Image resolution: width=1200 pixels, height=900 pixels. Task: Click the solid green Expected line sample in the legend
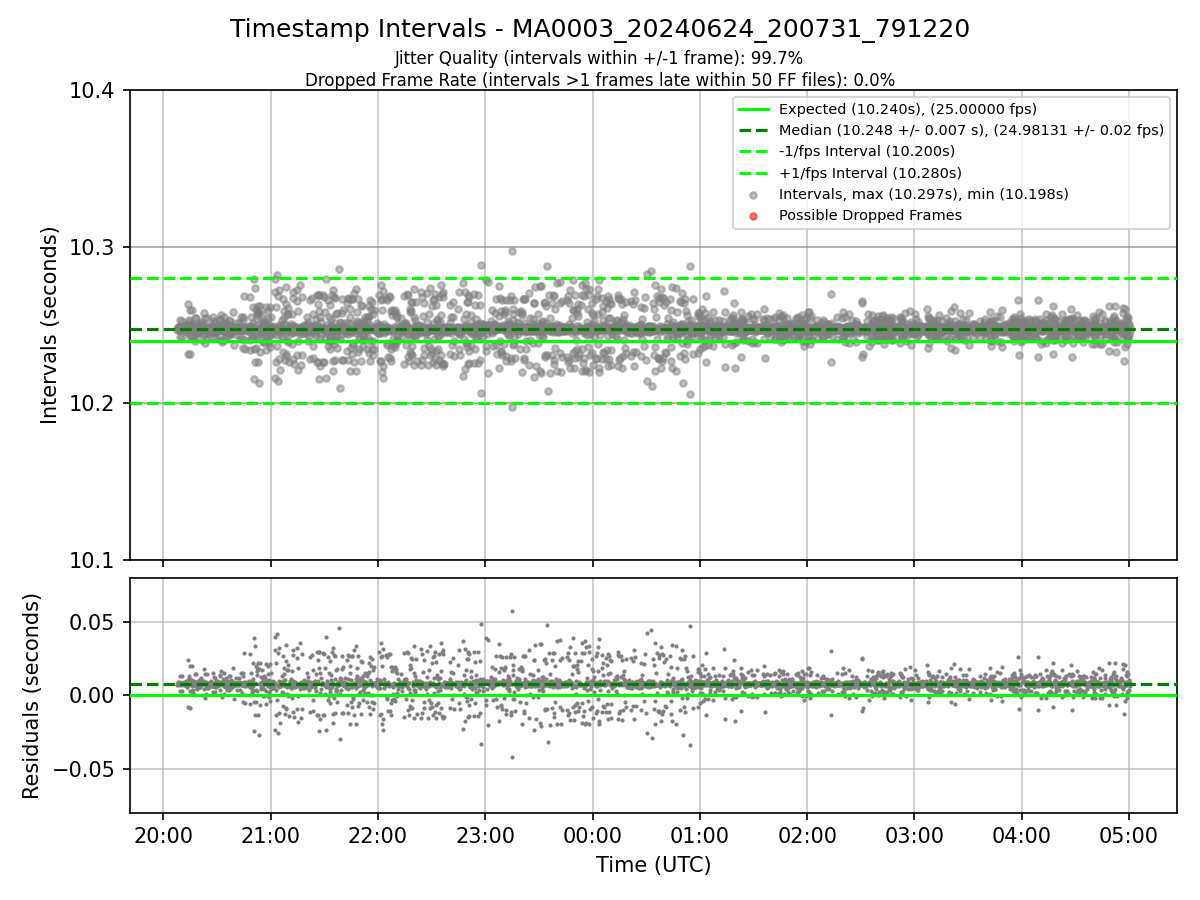point(754,109)
